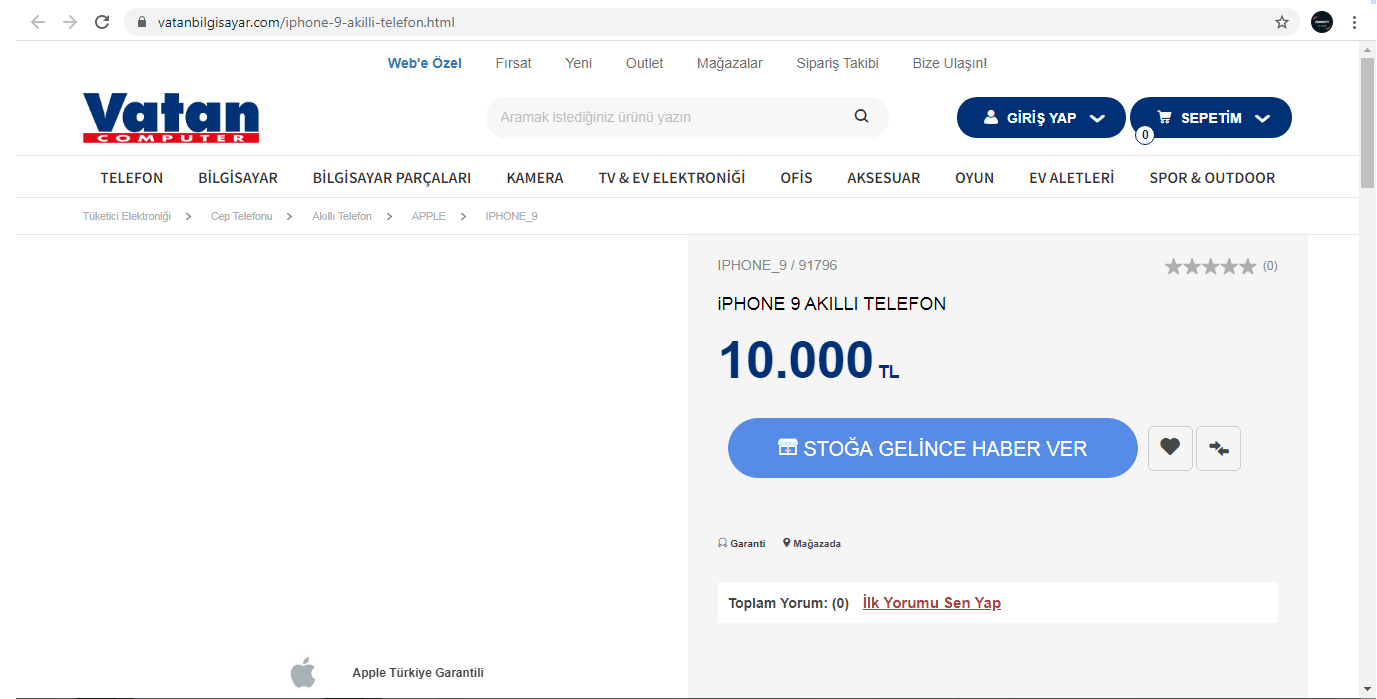Open the Outlet link
1377x699 pixels.
pyautogui.click(x=645, y=63)
